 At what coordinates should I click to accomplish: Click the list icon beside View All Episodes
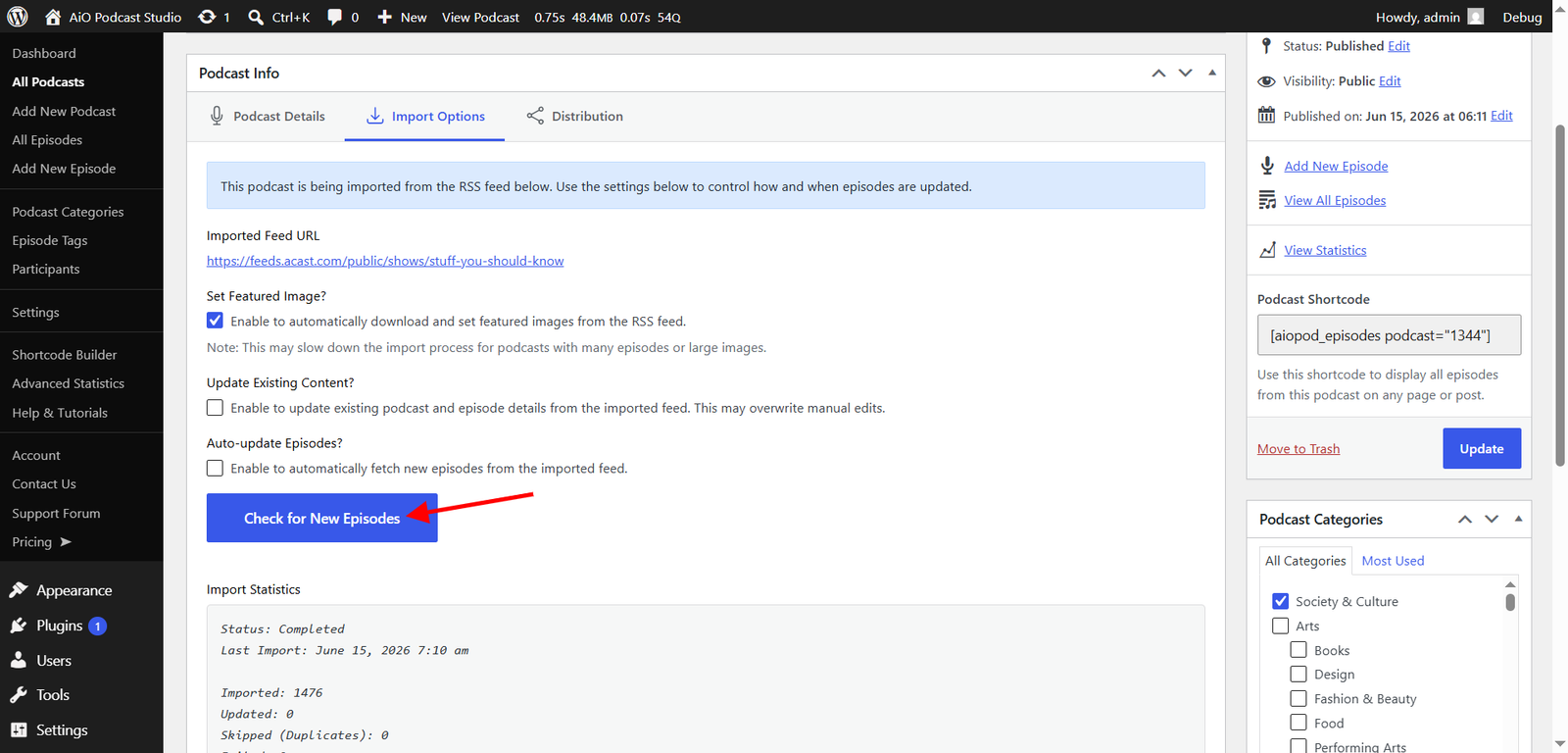pos(1267,200)
